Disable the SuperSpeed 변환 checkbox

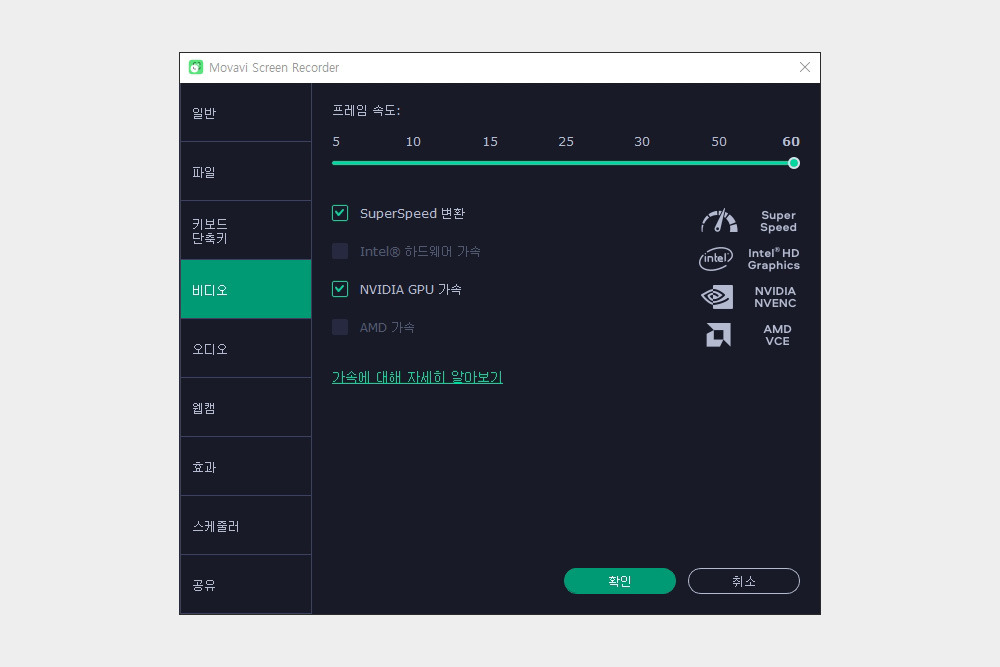[340, 213]
